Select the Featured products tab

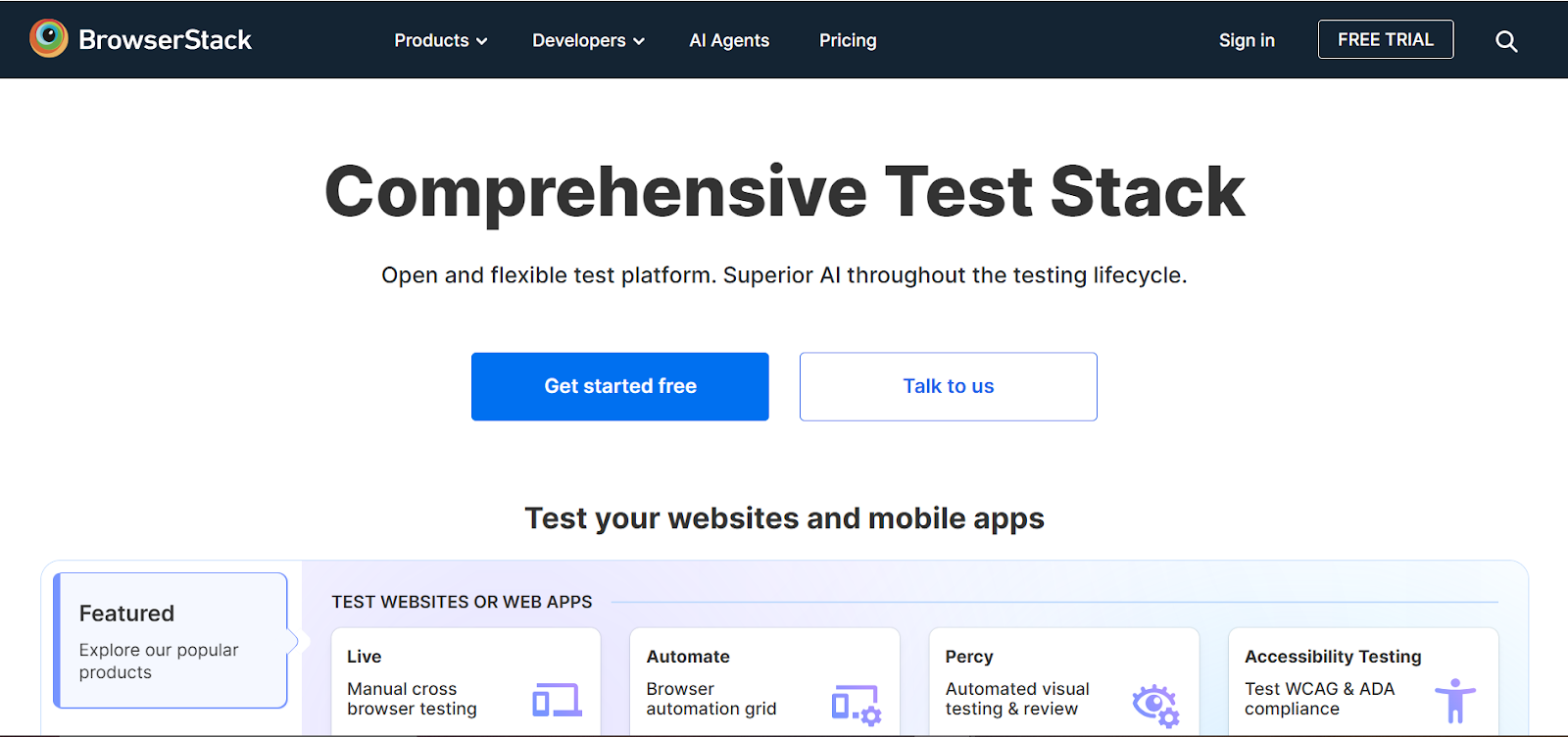coord(171,640)
